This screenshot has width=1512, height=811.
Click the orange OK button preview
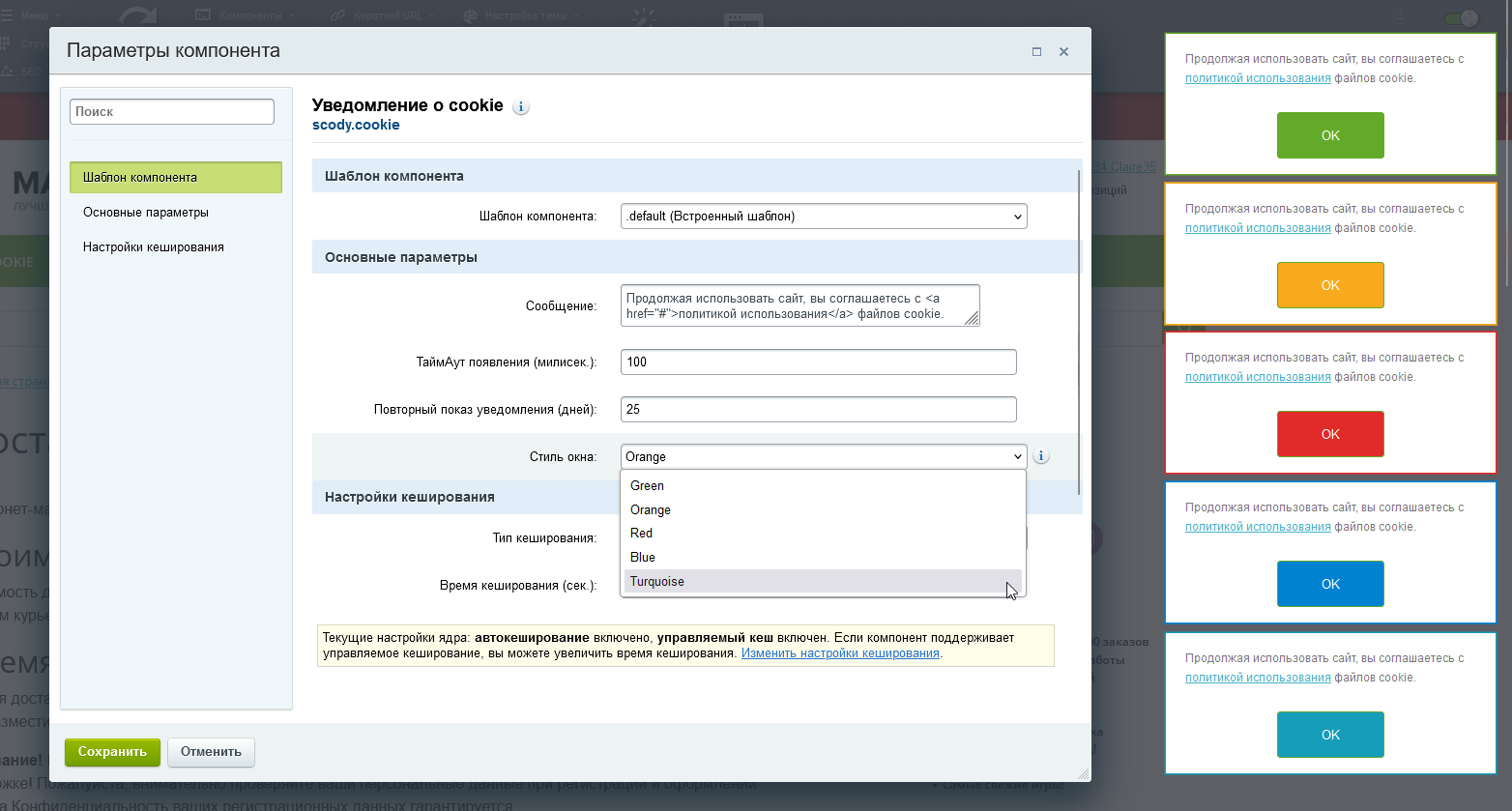[x=1330, y=285]
